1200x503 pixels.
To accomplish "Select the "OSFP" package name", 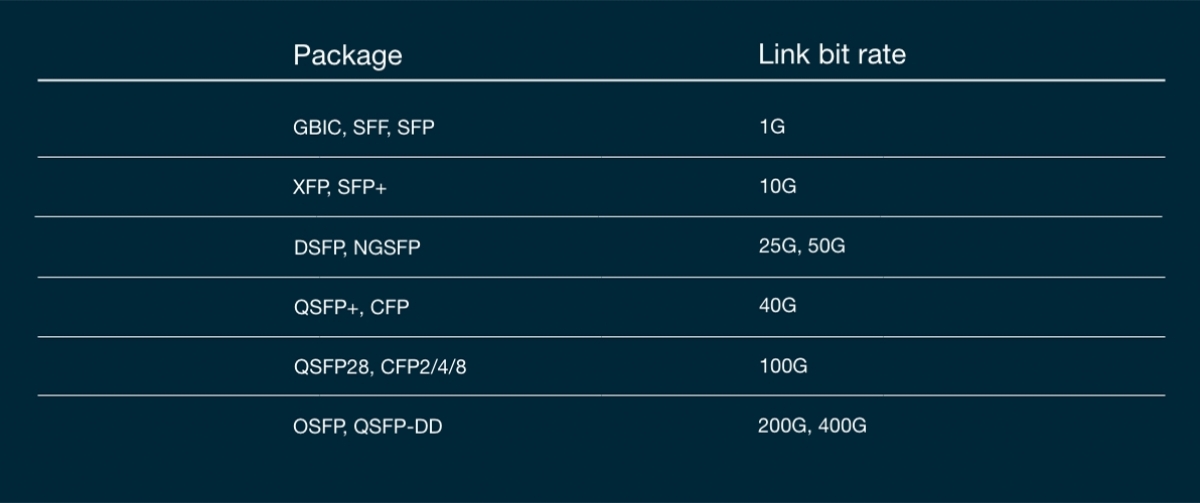I will [314, 427].
